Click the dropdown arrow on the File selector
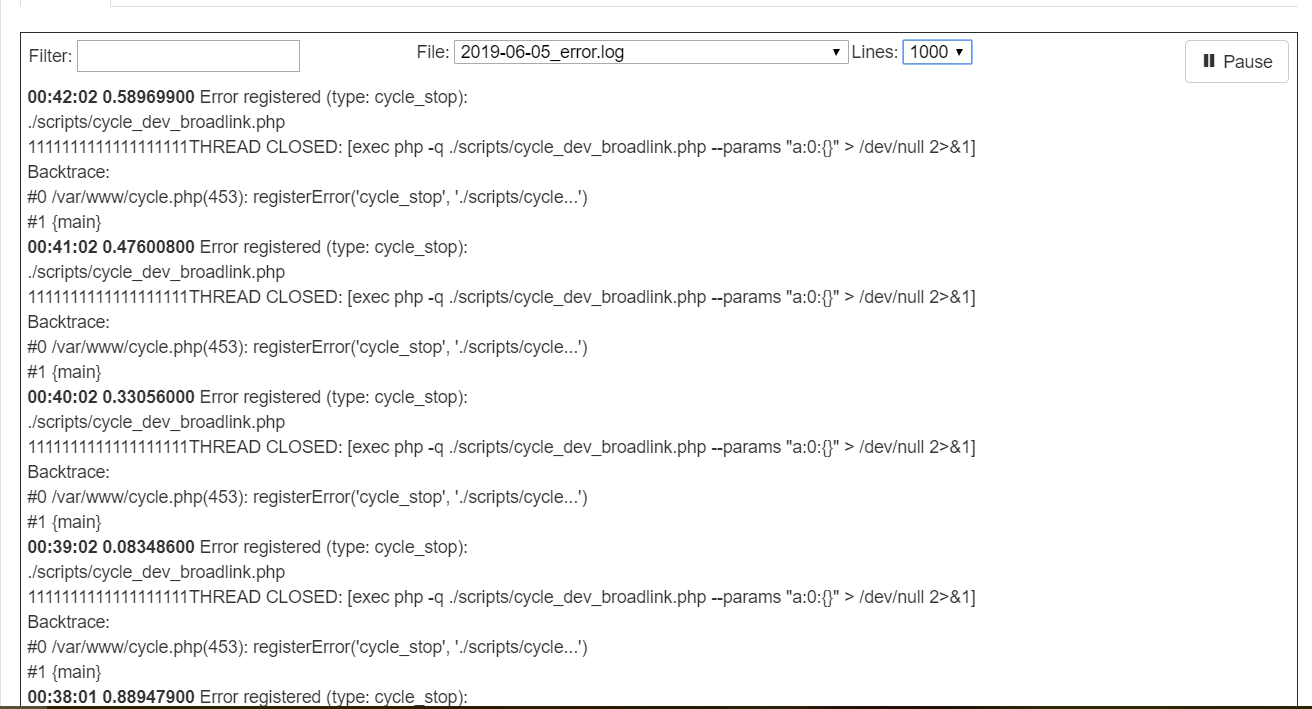1312x709 pixels. click(836, 52)
